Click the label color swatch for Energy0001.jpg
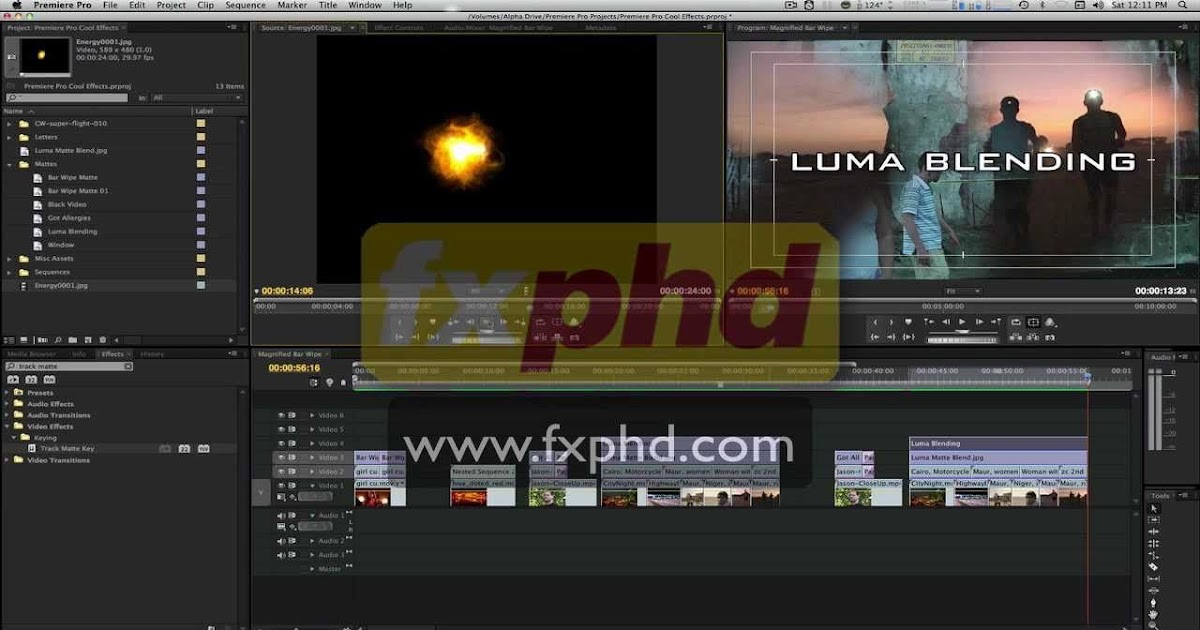 (x=201, y=285)
